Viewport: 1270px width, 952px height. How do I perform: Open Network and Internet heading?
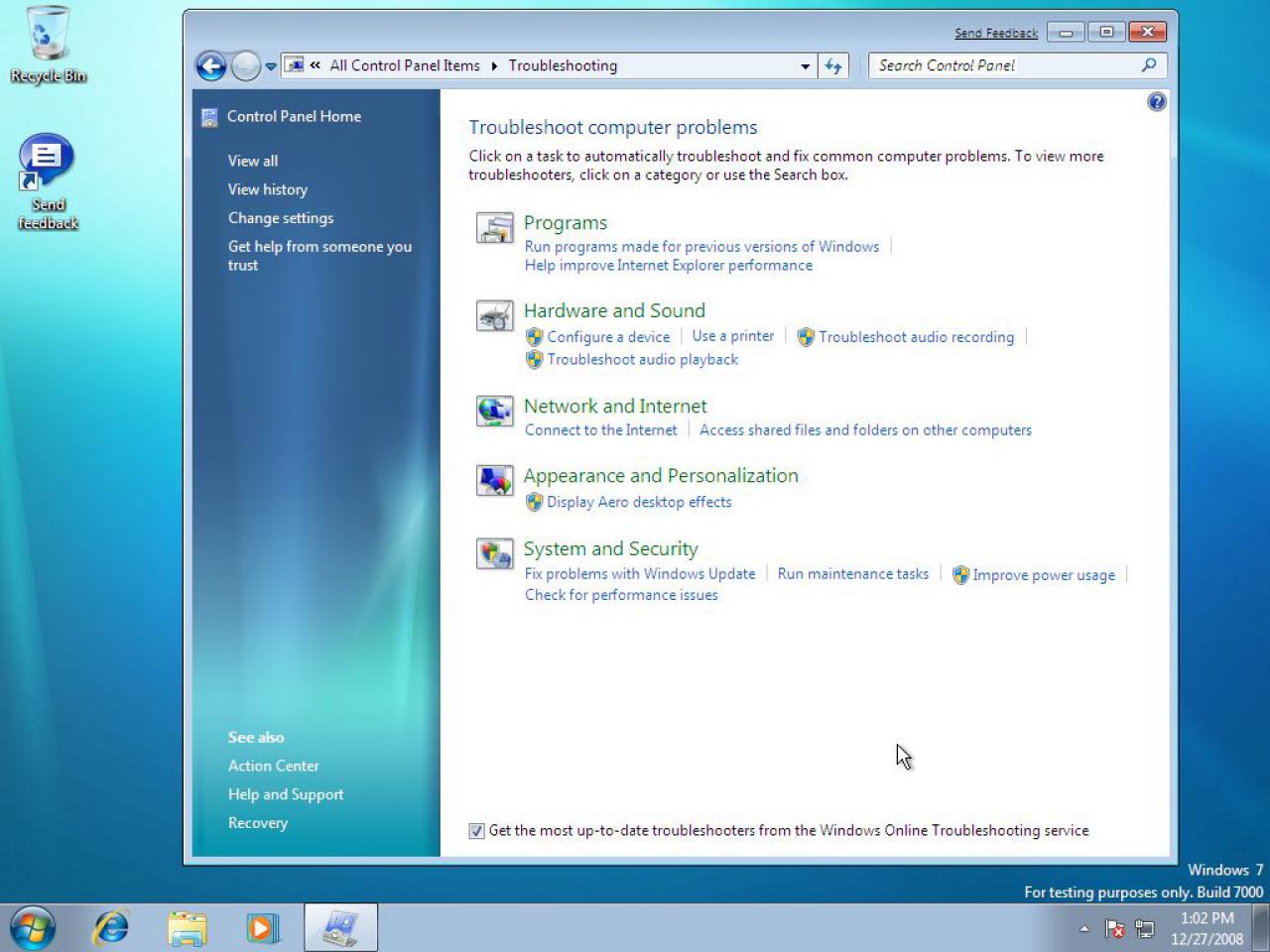coord(615,406)
